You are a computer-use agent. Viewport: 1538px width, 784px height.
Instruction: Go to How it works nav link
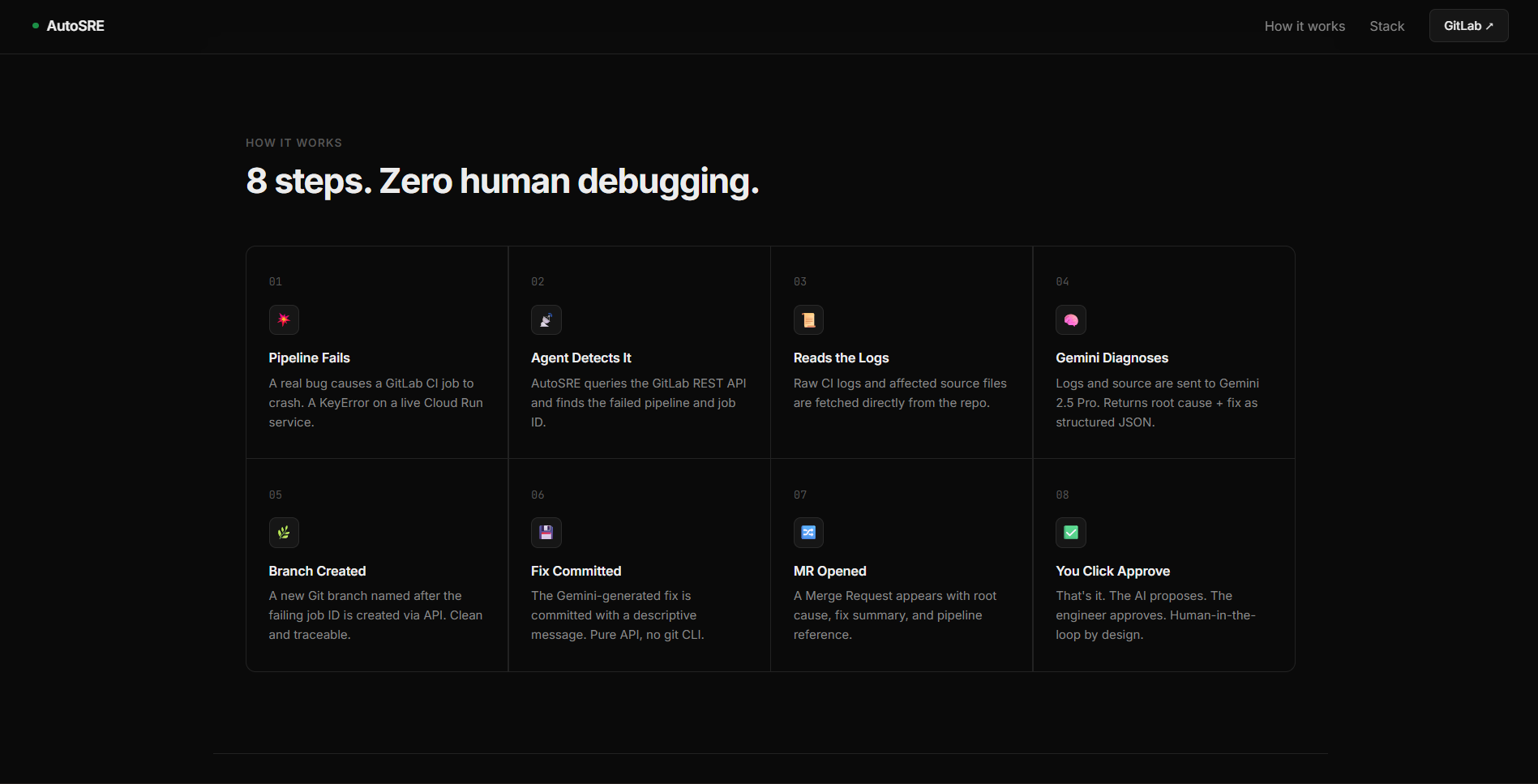point(1305,26)
